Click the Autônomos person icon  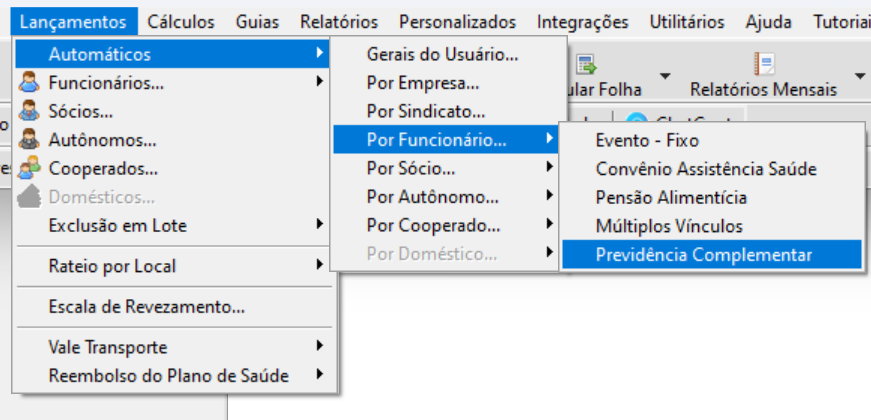(x=28, y=140)
